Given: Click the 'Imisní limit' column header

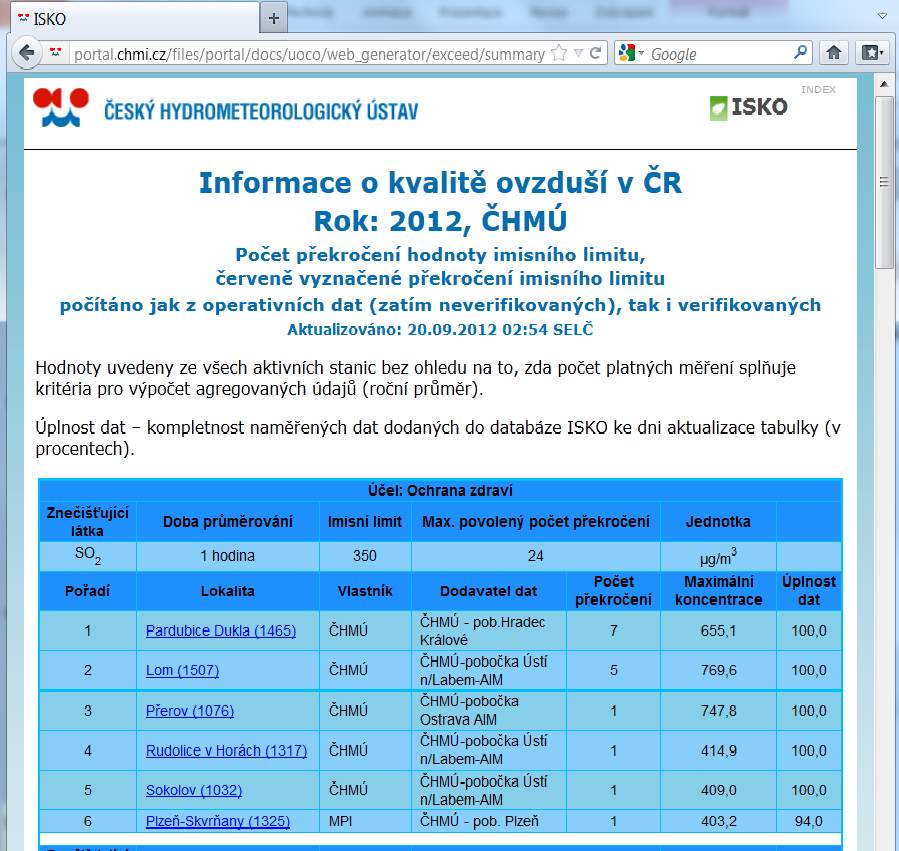Looking at the screenshot, I should (365, 522).
